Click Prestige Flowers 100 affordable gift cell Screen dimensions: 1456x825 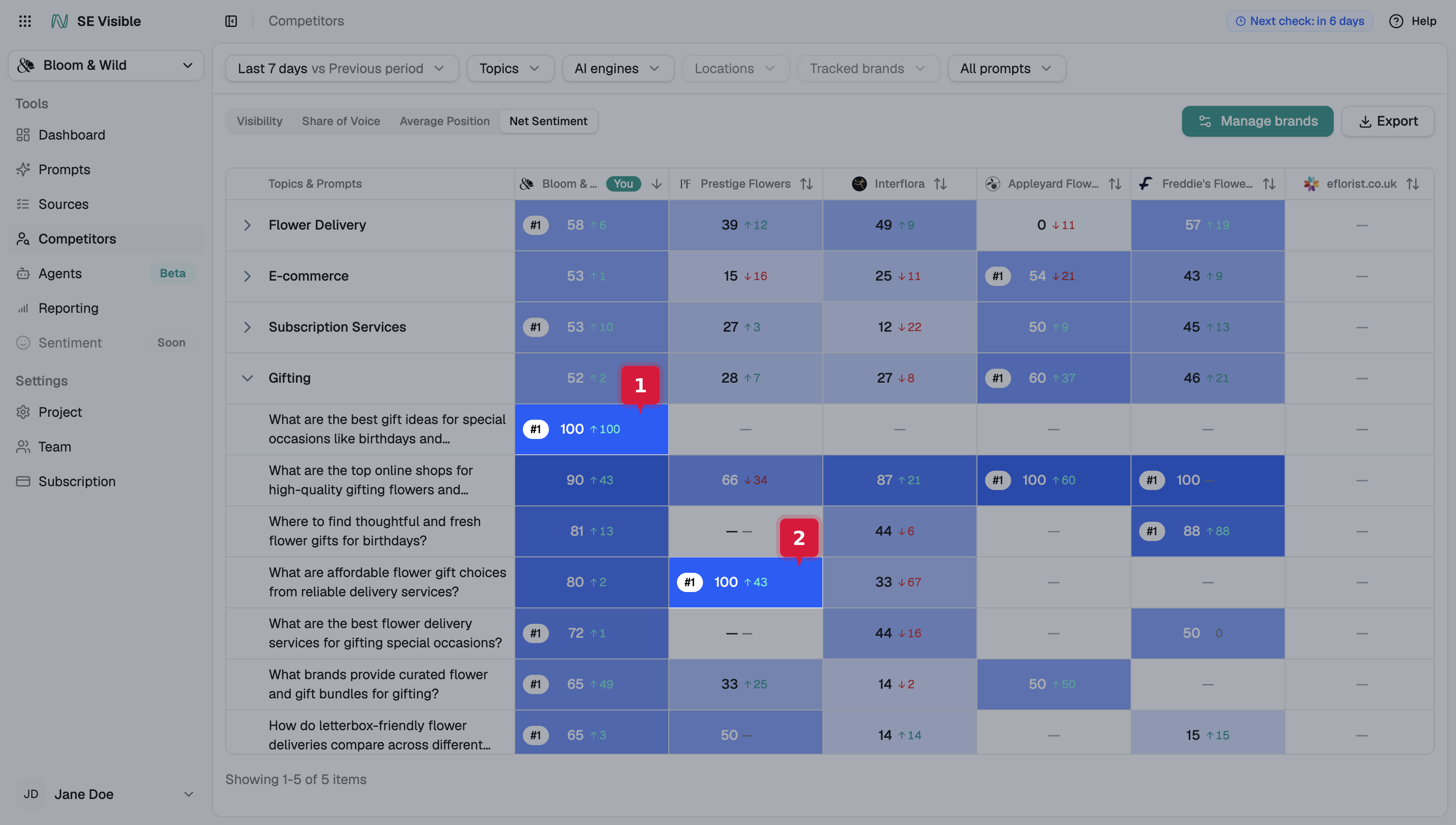[x=745, y=582]
